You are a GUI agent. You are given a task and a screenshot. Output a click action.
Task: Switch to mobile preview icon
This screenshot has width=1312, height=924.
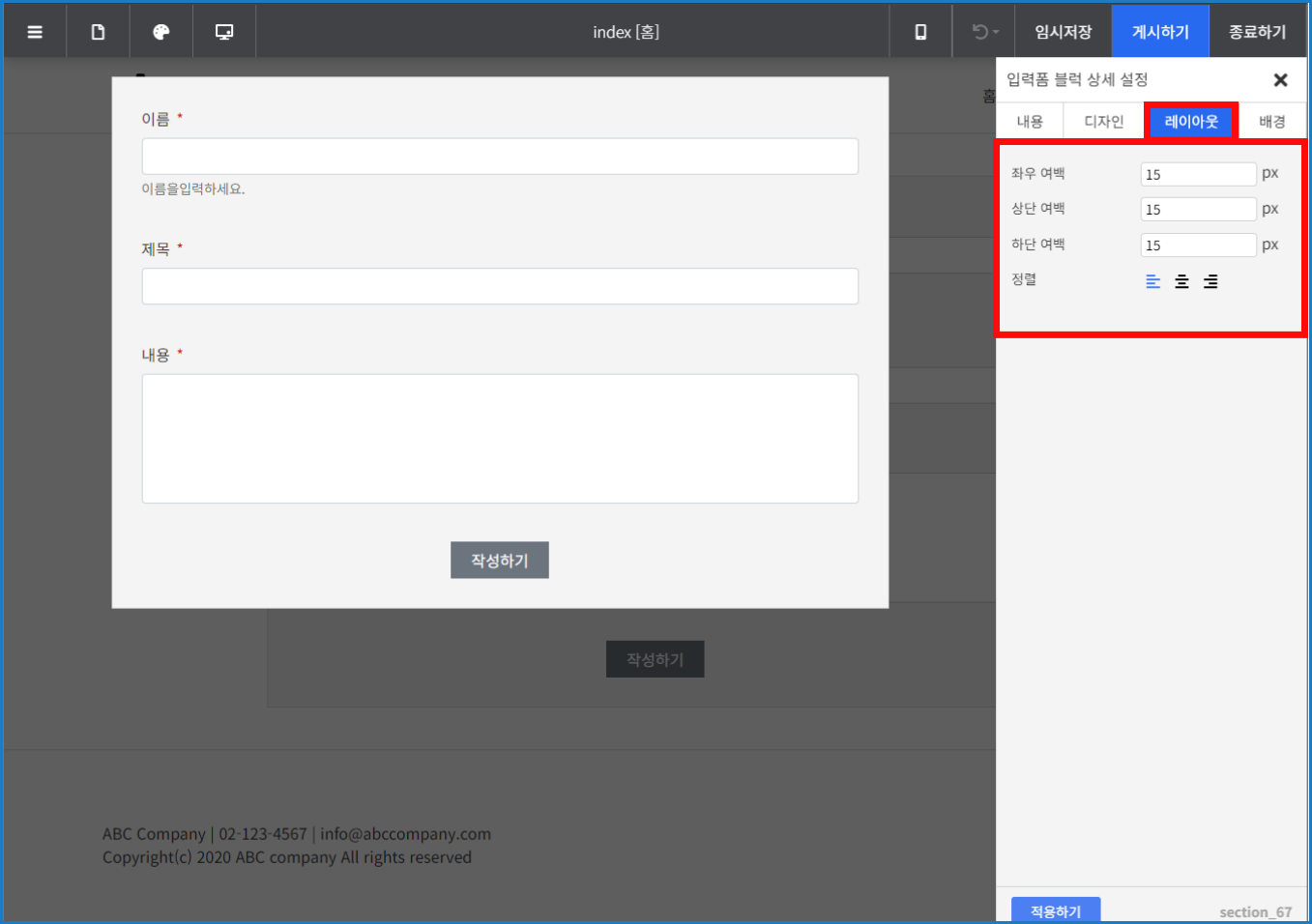(x=920, y=30)
